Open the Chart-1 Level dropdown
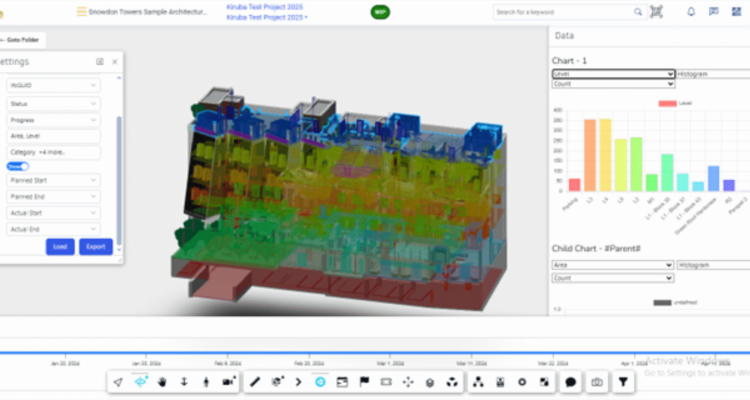Viewport: 750px width, 400px height. pyautogui.click(x=613, y=74)
